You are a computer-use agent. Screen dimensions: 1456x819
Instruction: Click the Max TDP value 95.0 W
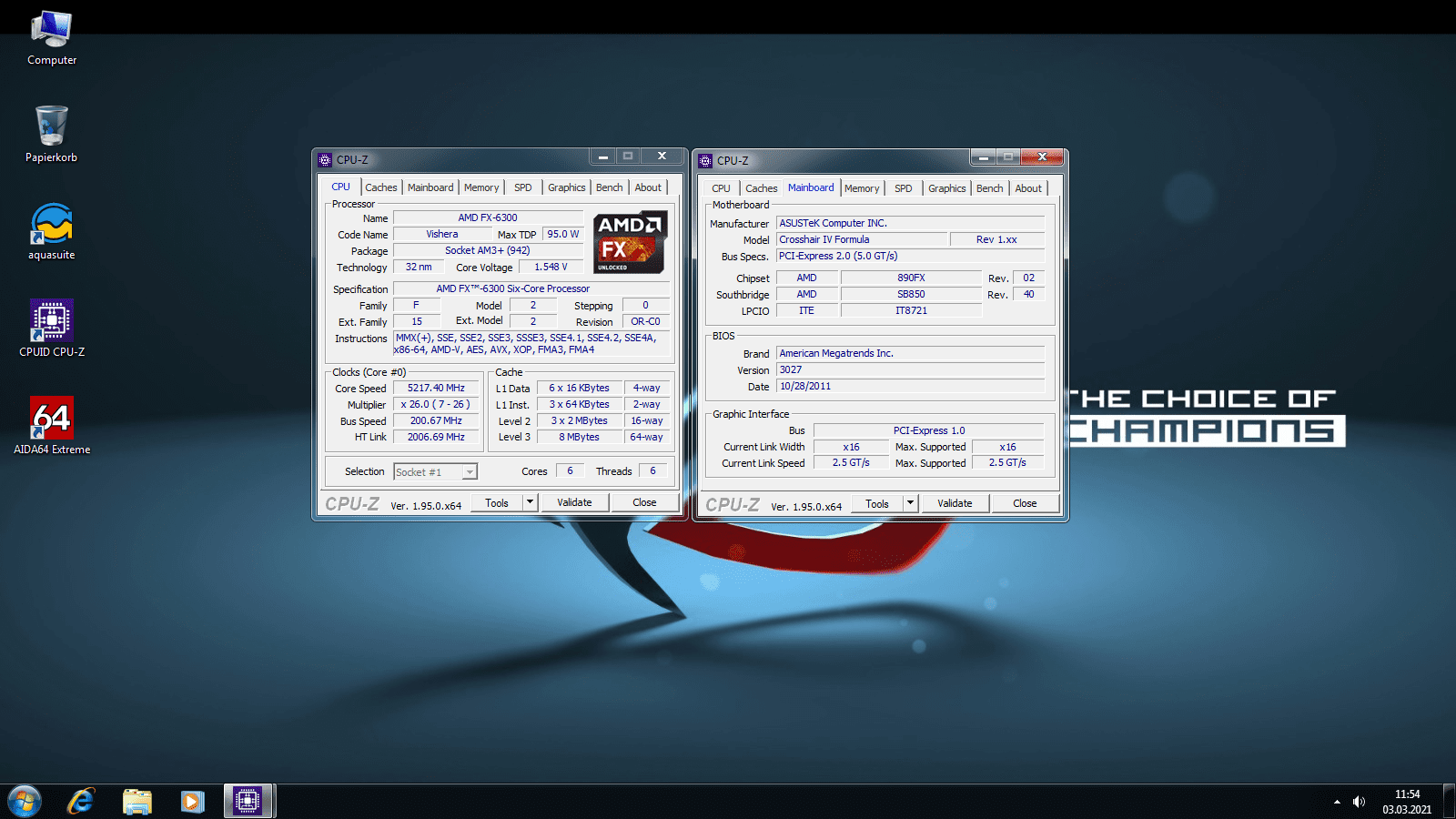[x=563, y=234]
